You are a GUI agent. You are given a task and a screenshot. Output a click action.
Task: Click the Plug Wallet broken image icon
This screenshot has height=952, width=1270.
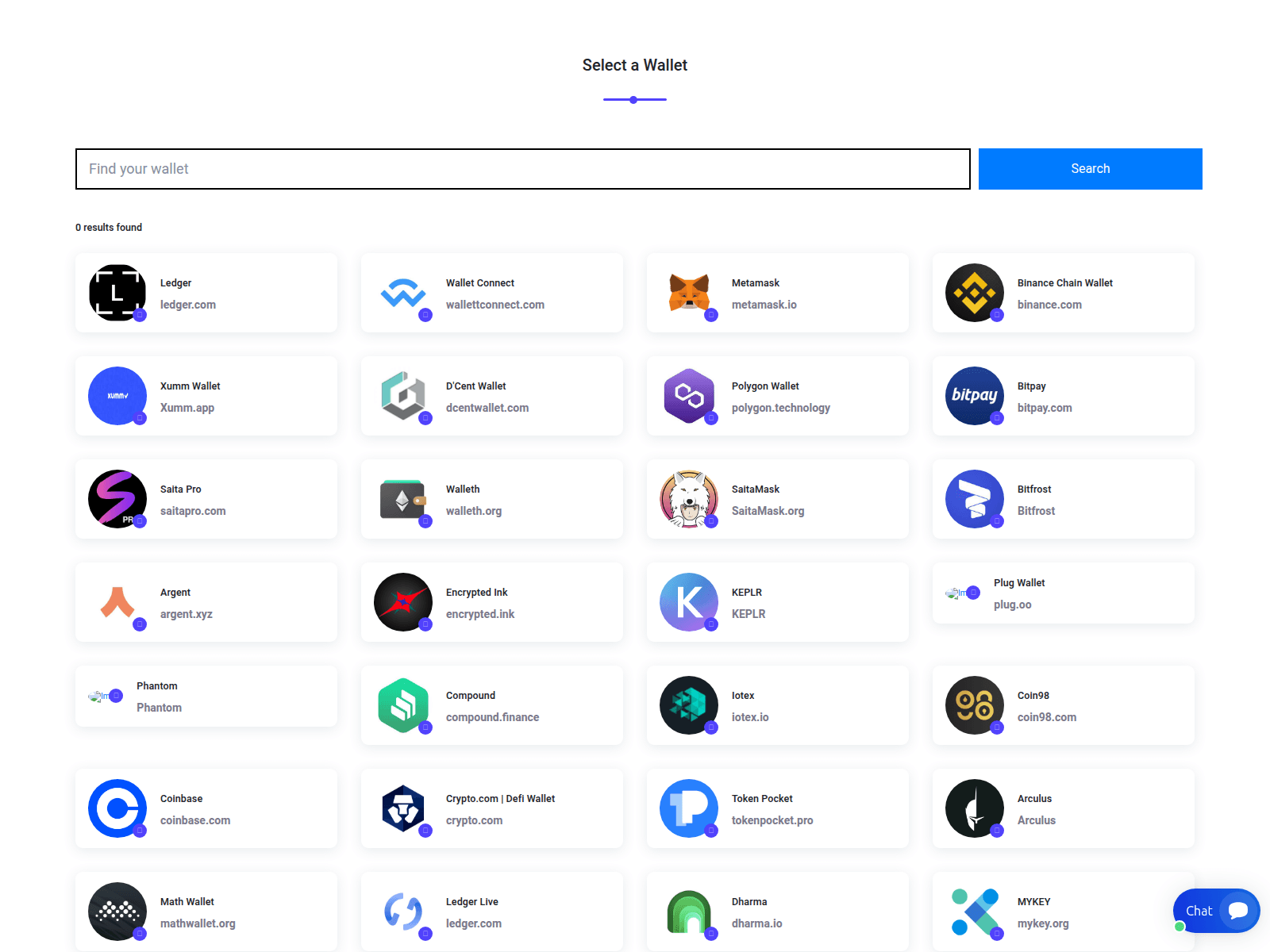956,593
